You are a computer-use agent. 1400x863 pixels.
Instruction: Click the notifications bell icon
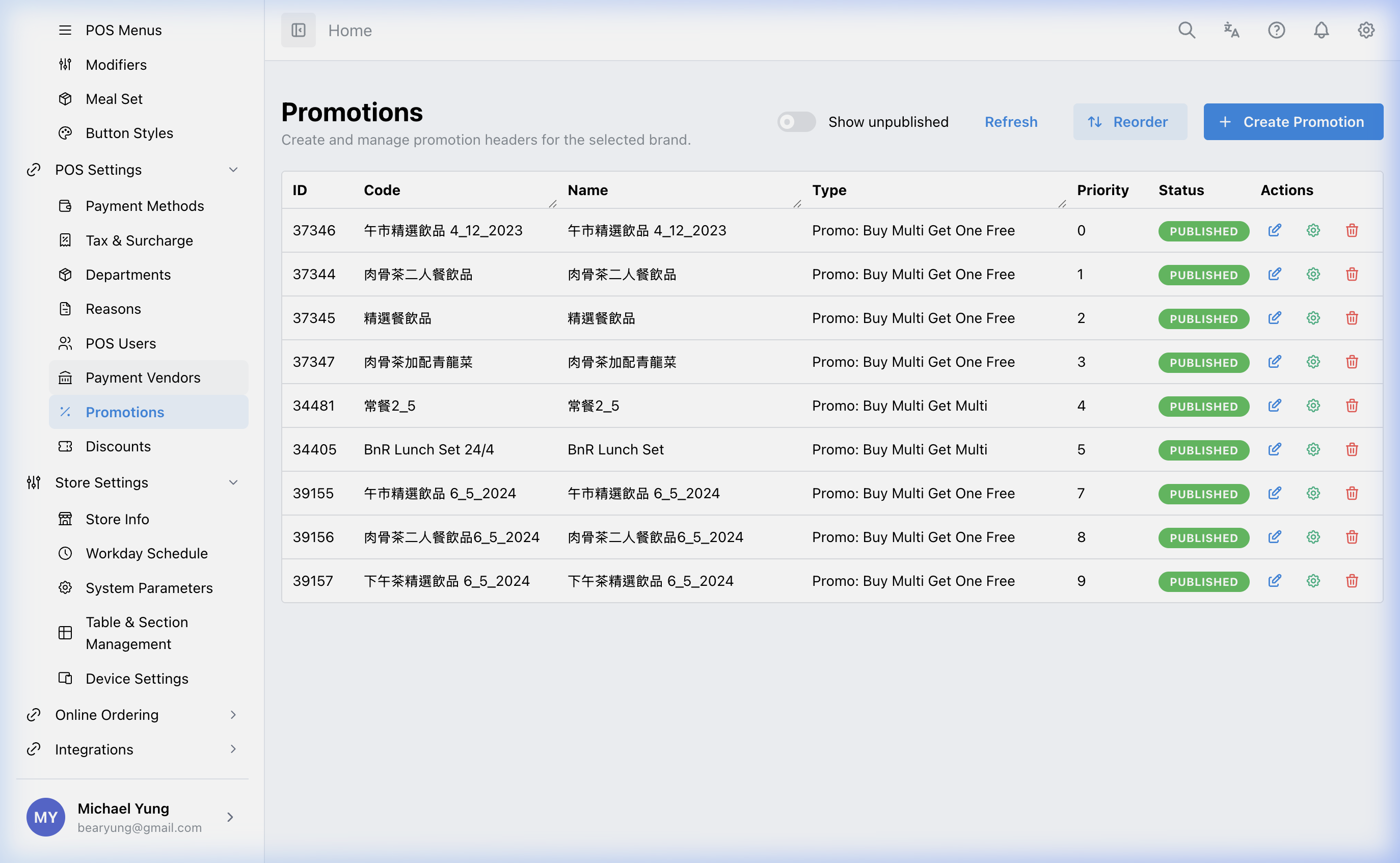pos(1321,30)
